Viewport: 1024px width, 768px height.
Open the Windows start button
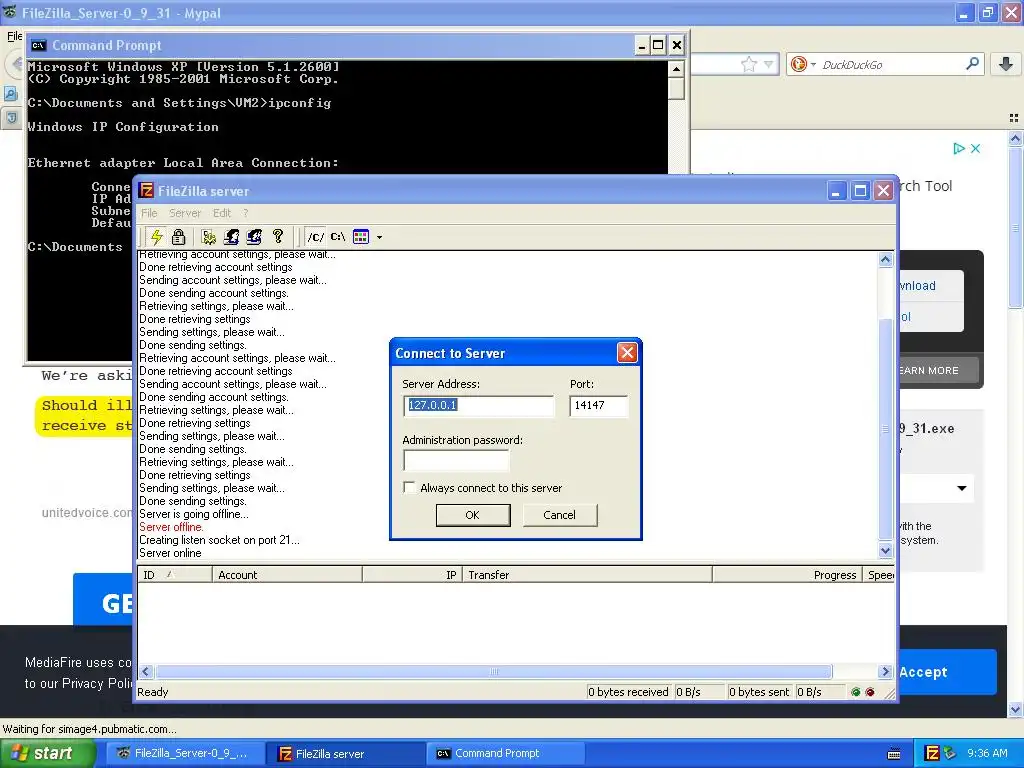(48, 753)
